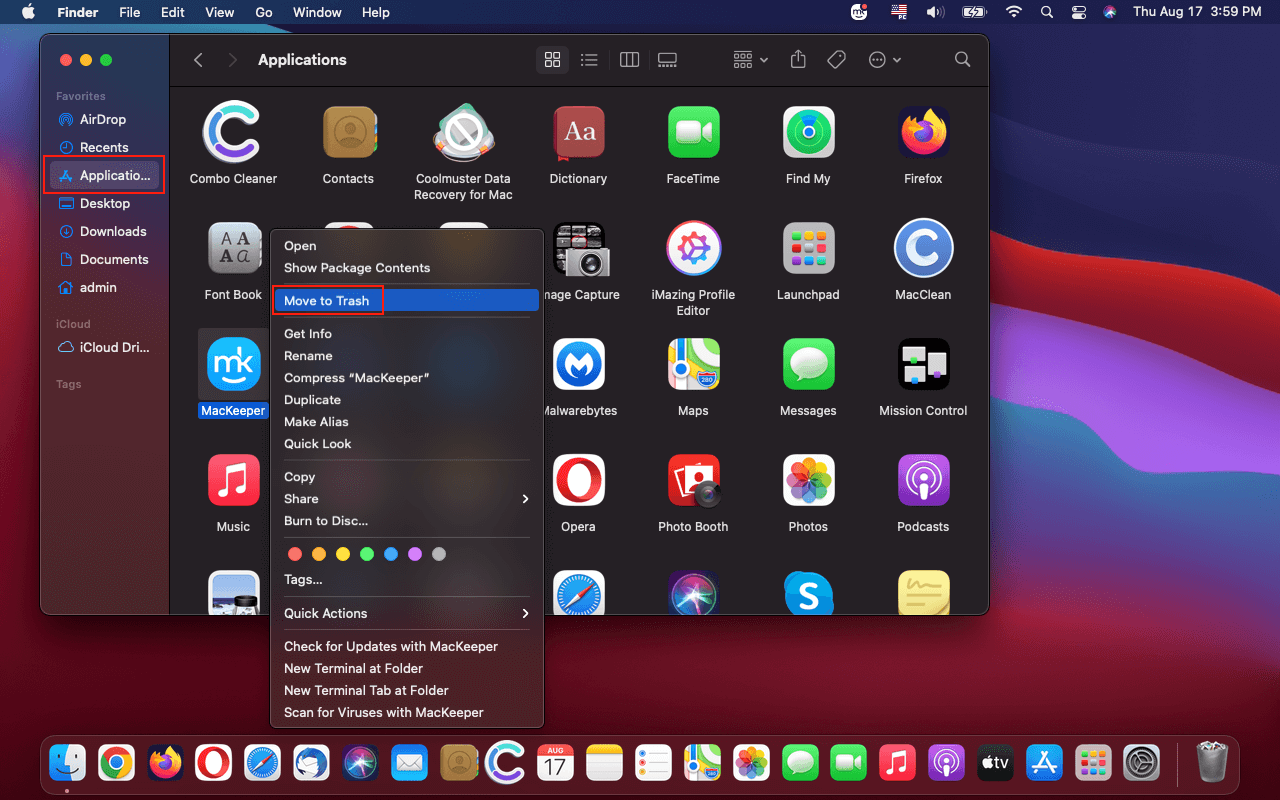Click Get Info in the context menu

click(x=308, y=333)
